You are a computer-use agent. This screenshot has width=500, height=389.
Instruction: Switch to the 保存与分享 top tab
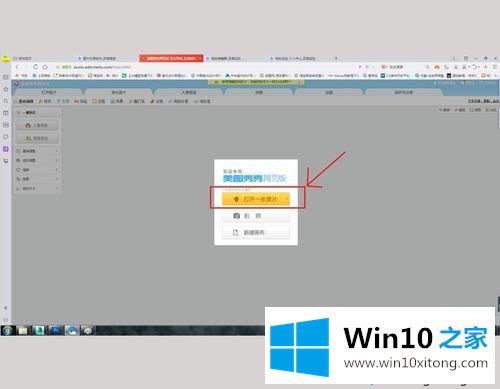pos(404,92)
